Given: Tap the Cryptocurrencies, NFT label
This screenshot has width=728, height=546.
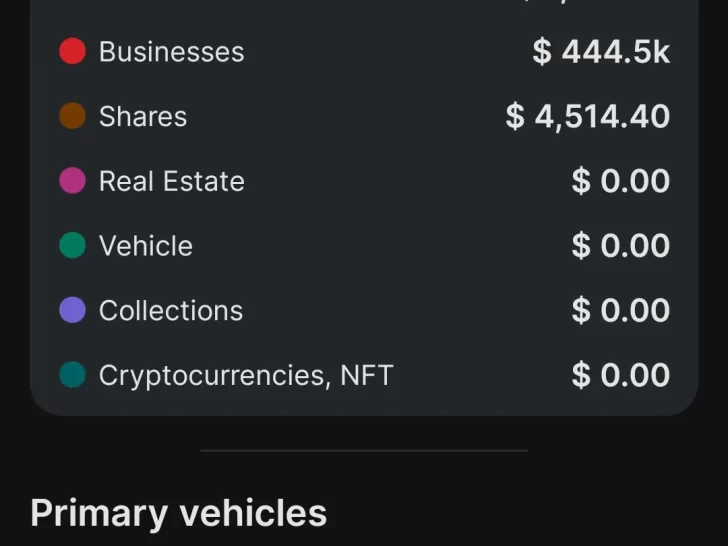Looking at the screenshot, I should pyautogui.click(x=245, y=376).
